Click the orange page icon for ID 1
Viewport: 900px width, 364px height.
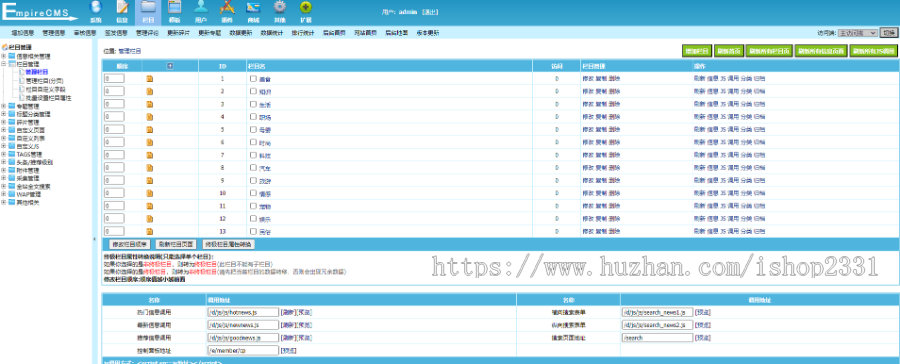[150, 79]
